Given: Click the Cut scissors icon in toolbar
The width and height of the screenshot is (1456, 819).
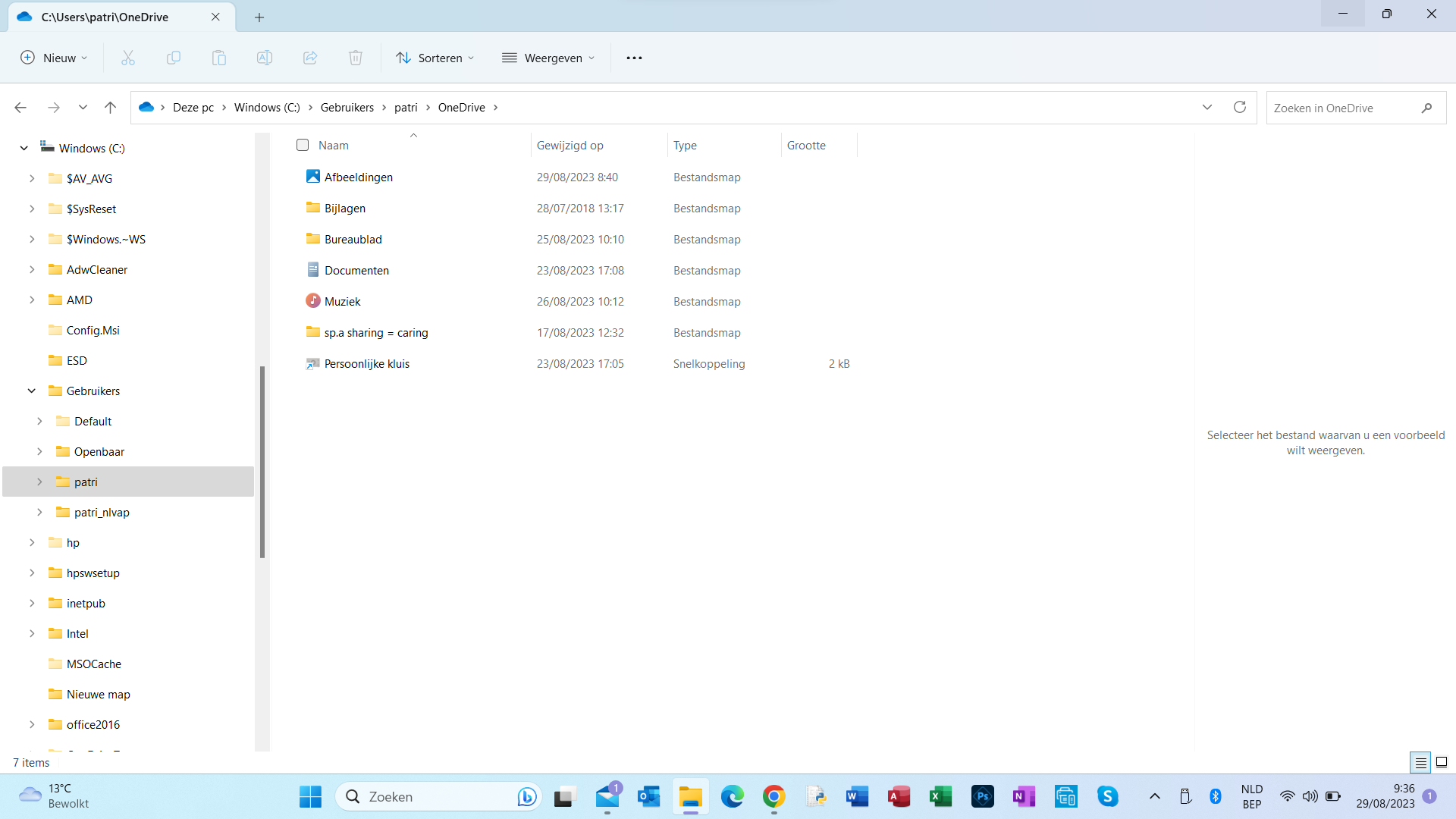Looking at the screenshot, I should (x=128, y=58).
